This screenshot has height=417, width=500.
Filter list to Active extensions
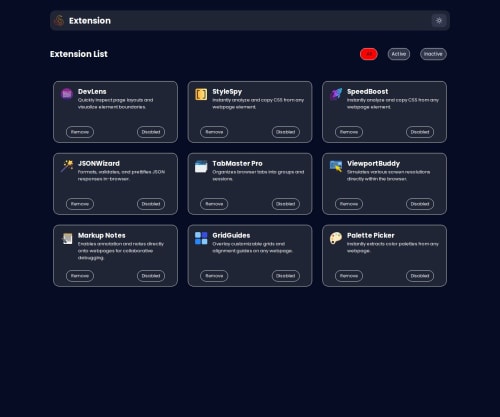point(399,54)
